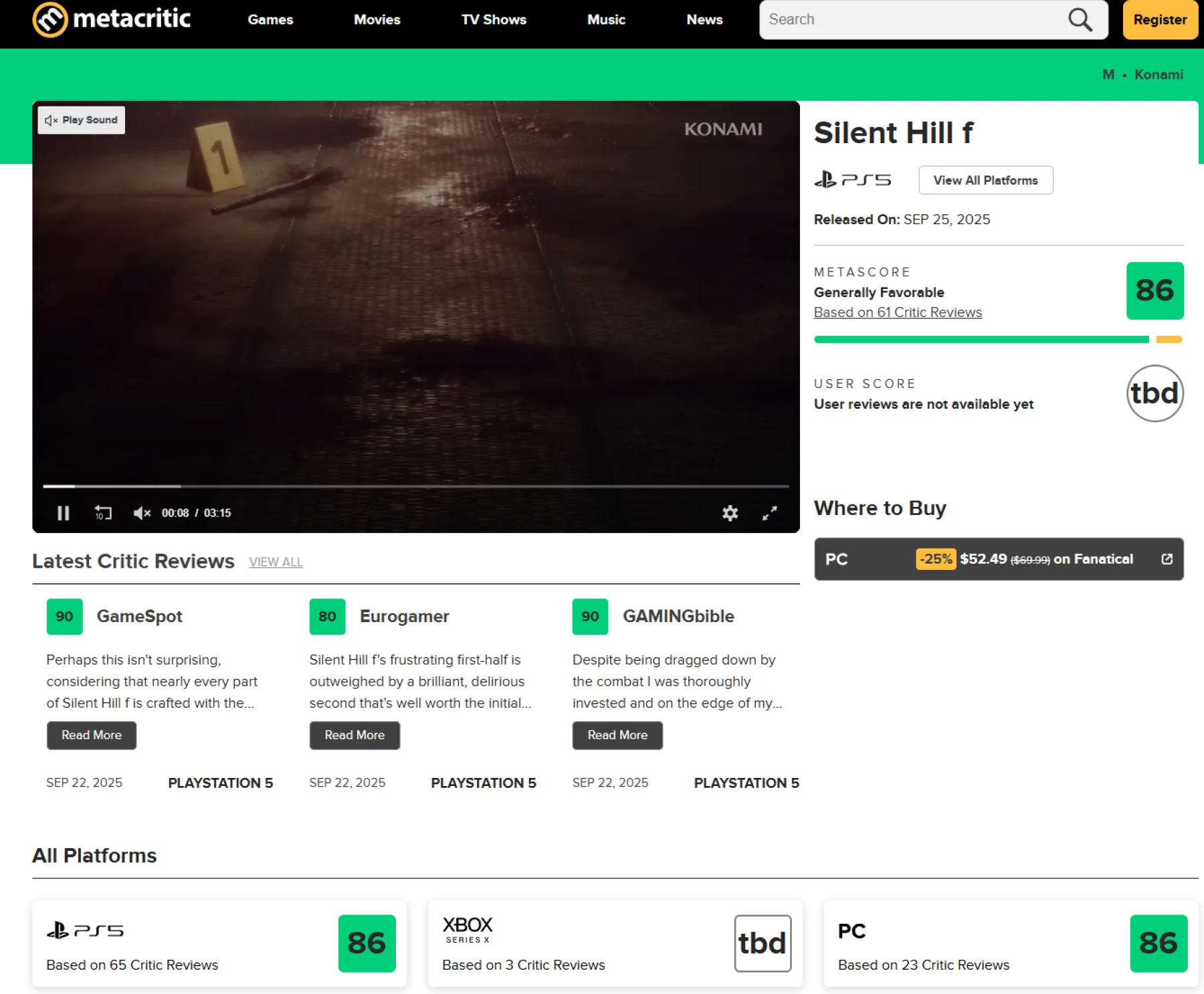The height and width of the screenshot is (994, 1204).
Task: Click the external link icon on Fanatical offer
Action: click(x=1167, y=559)
